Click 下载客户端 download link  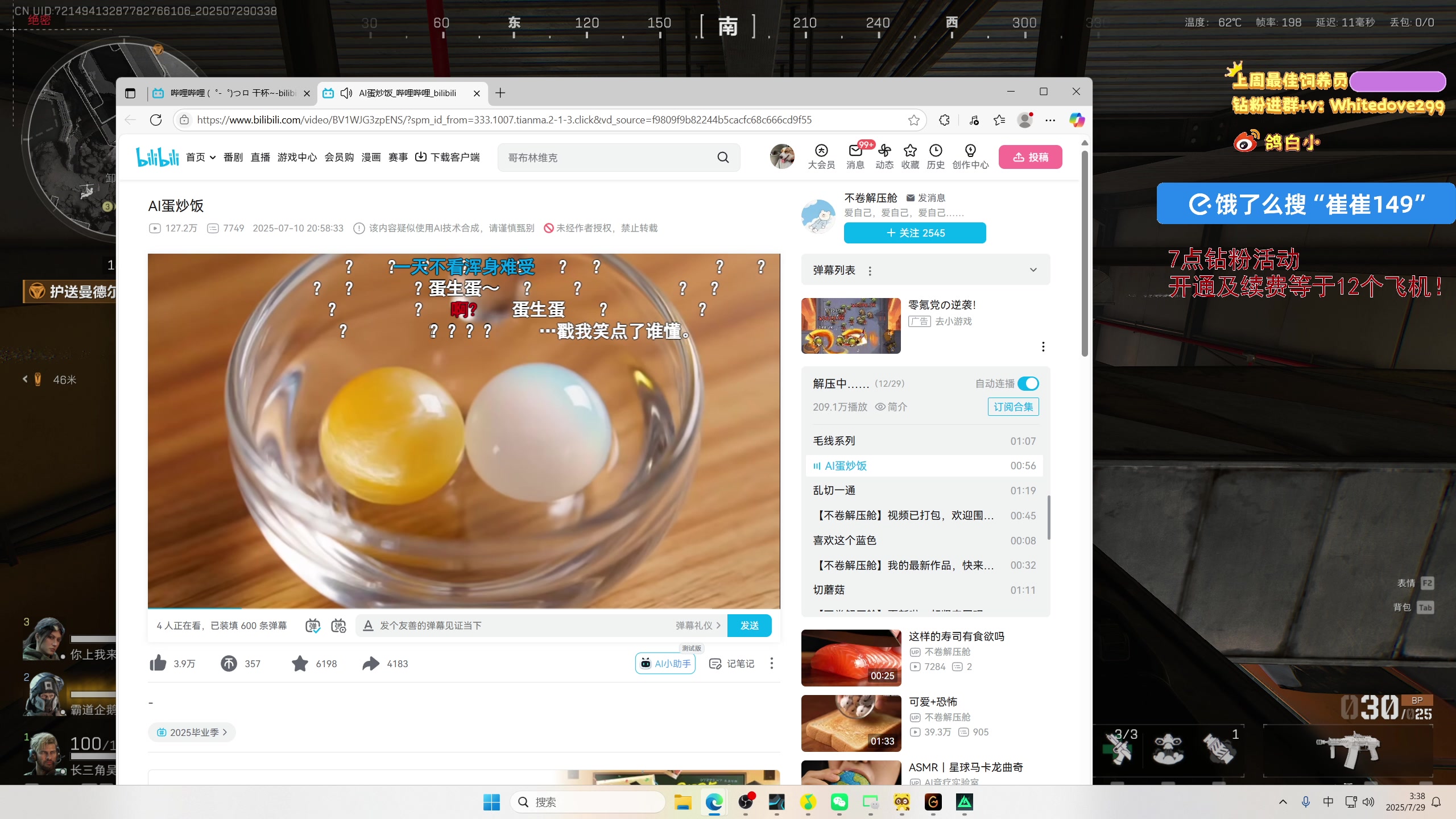tap(447, 158)
